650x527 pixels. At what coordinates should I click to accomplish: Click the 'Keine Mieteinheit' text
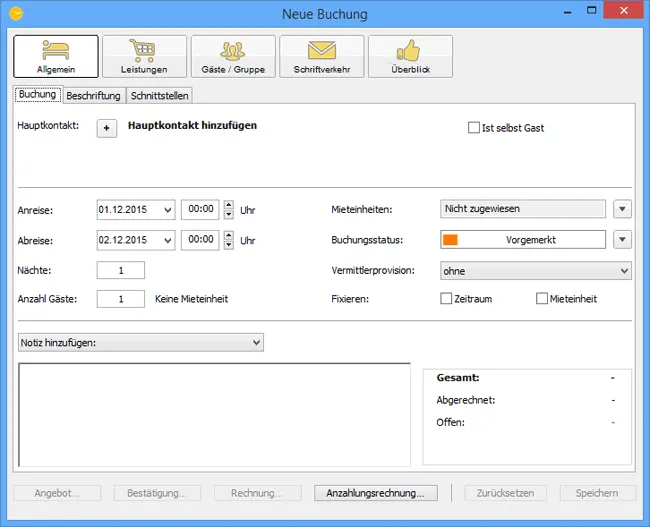click(192, 299)
